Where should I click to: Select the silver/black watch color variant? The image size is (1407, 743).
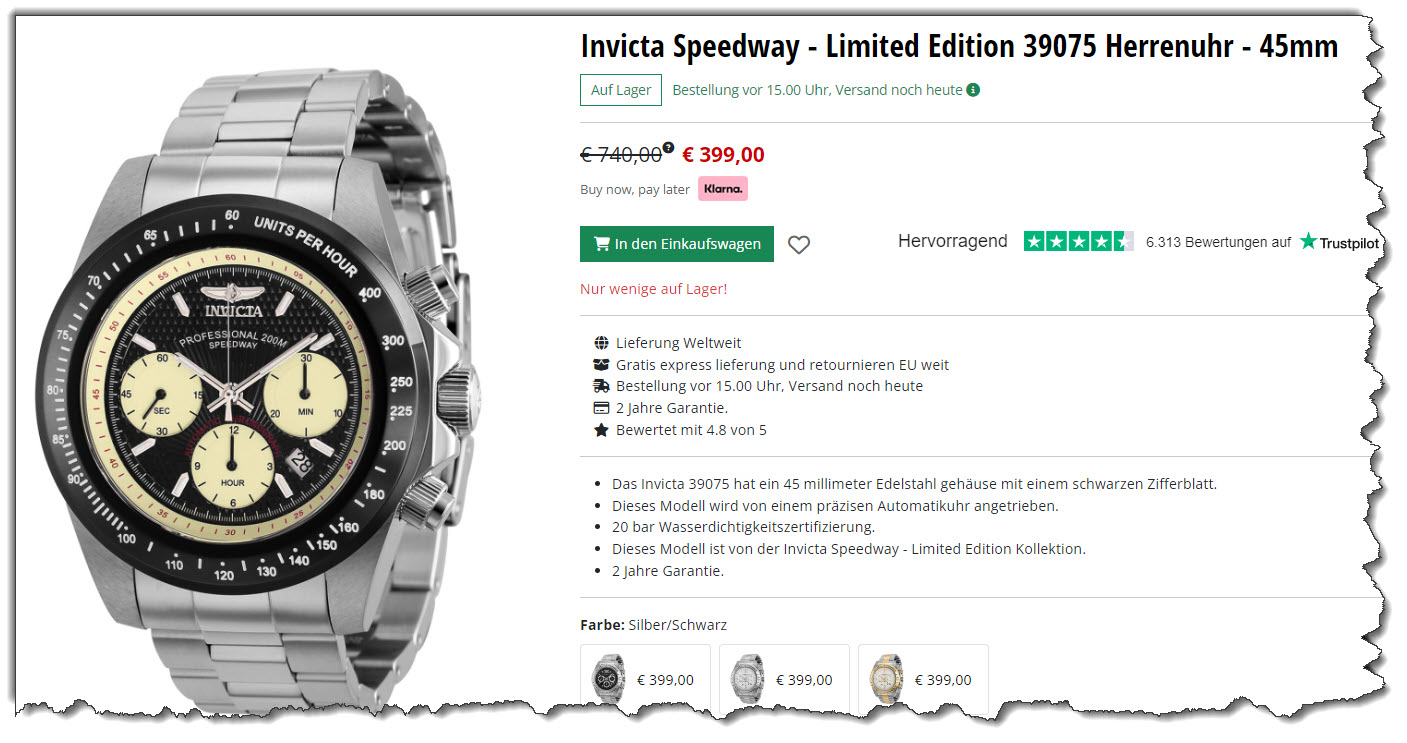click(x=646, y=681)
